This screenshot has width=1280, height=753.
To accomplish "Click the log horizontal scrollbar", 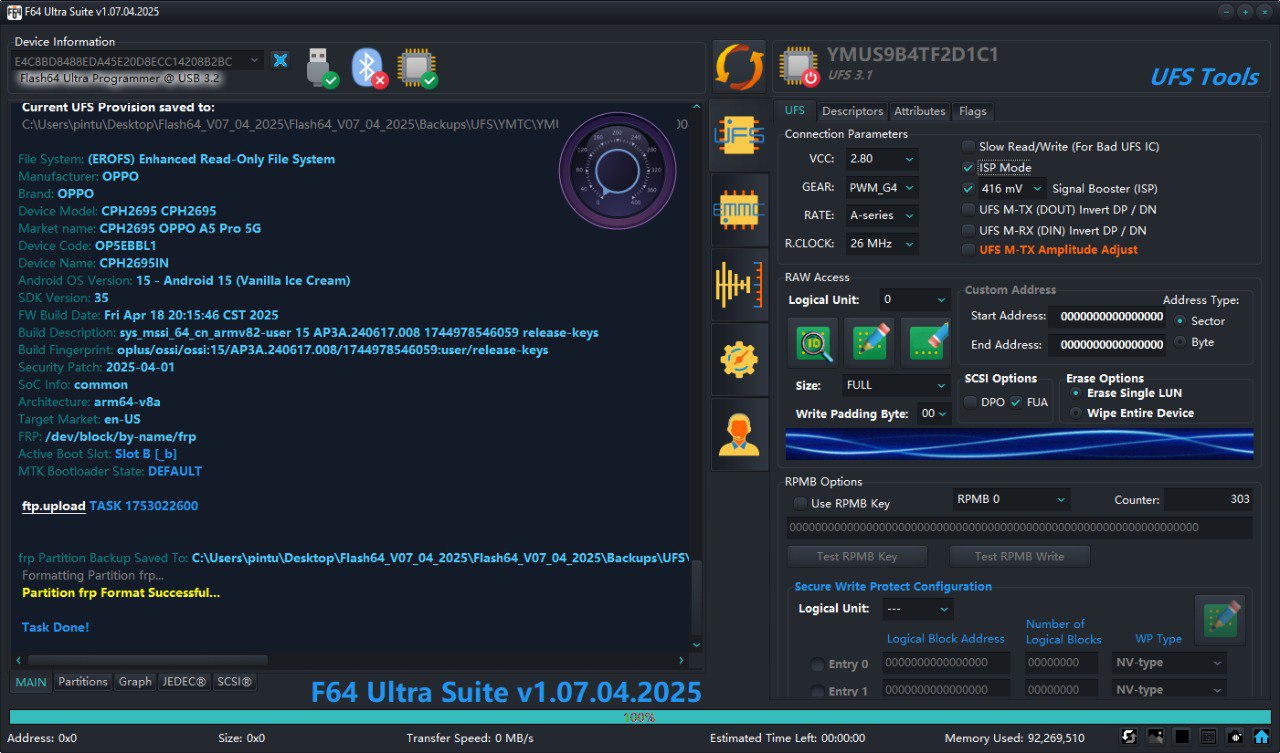I will [148, 660].
